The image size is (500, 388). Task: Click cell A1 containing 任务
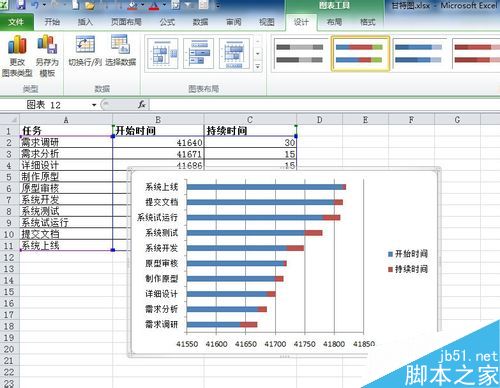[66, 131]
